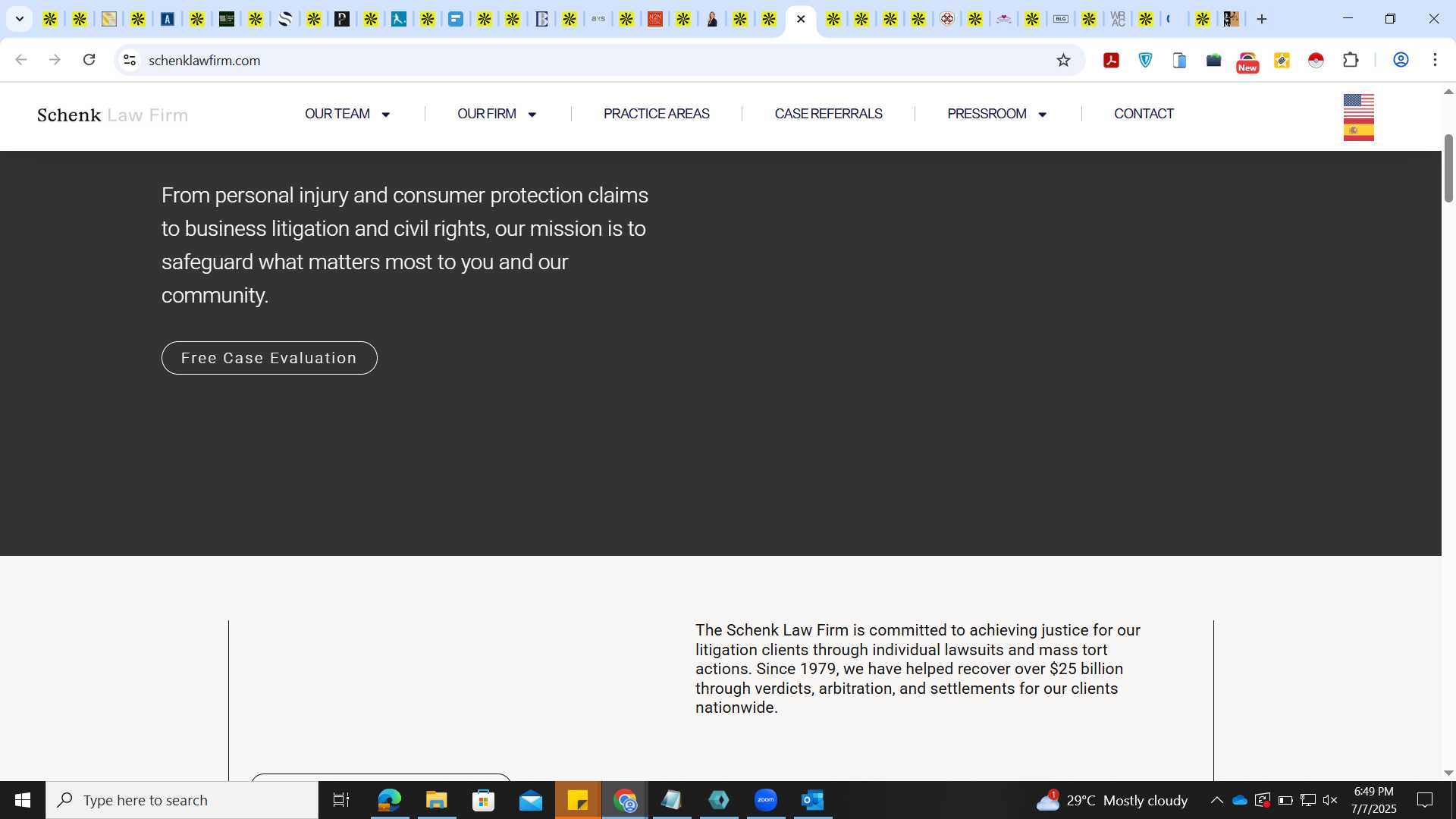Image resolution: width=1456 pixels, height=819 pixels.
Task: Open File Explorer from taskbar
Action: (x=436, y=800)
